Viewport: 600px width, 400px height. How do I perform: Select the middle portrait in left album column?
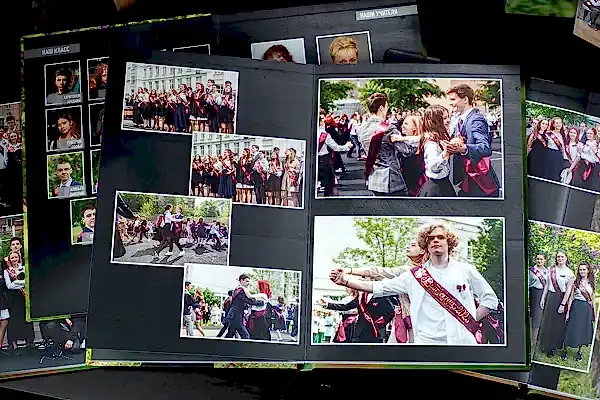[x=65, y=128]
